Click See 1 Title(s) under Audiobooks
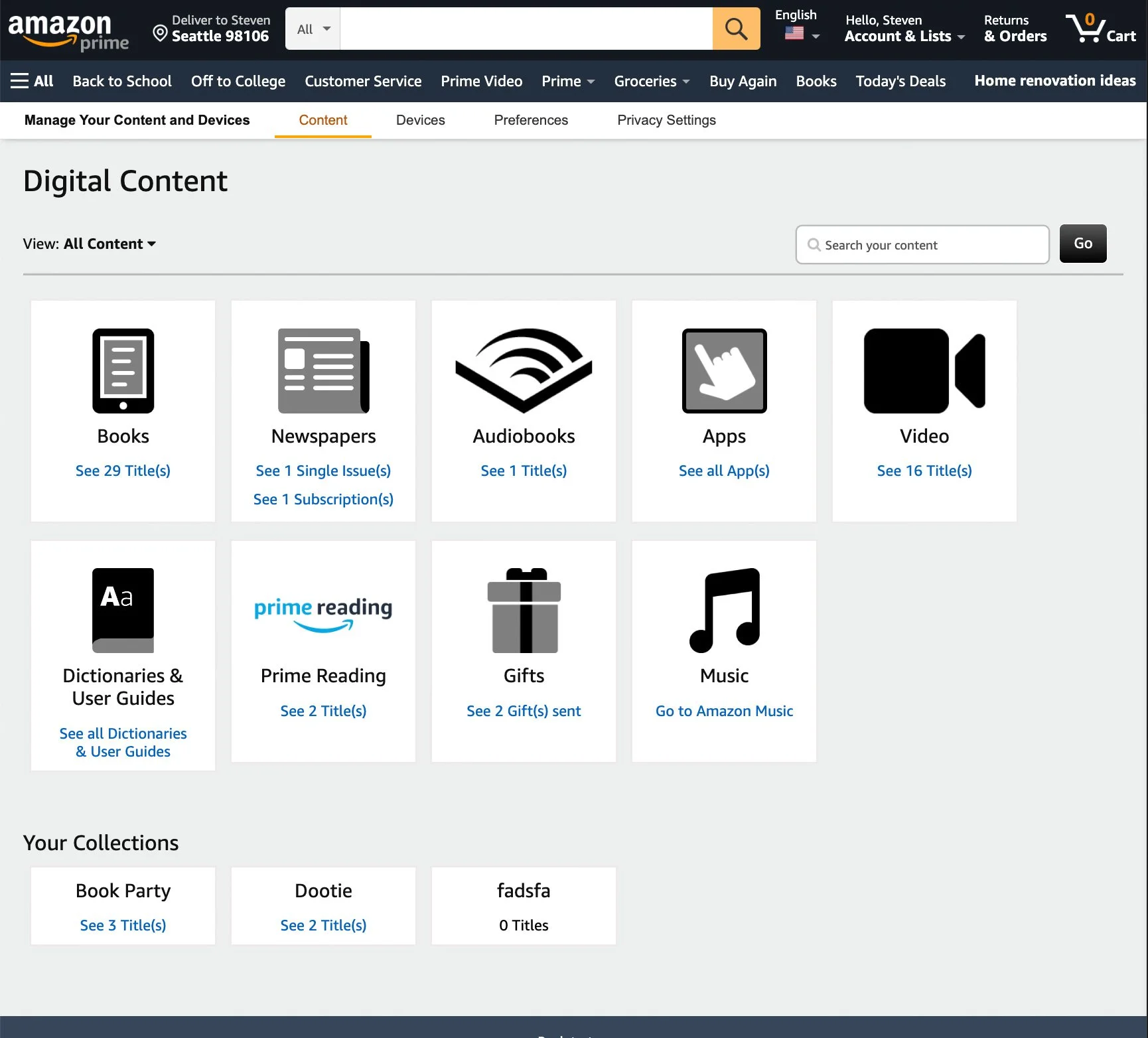 524,471
